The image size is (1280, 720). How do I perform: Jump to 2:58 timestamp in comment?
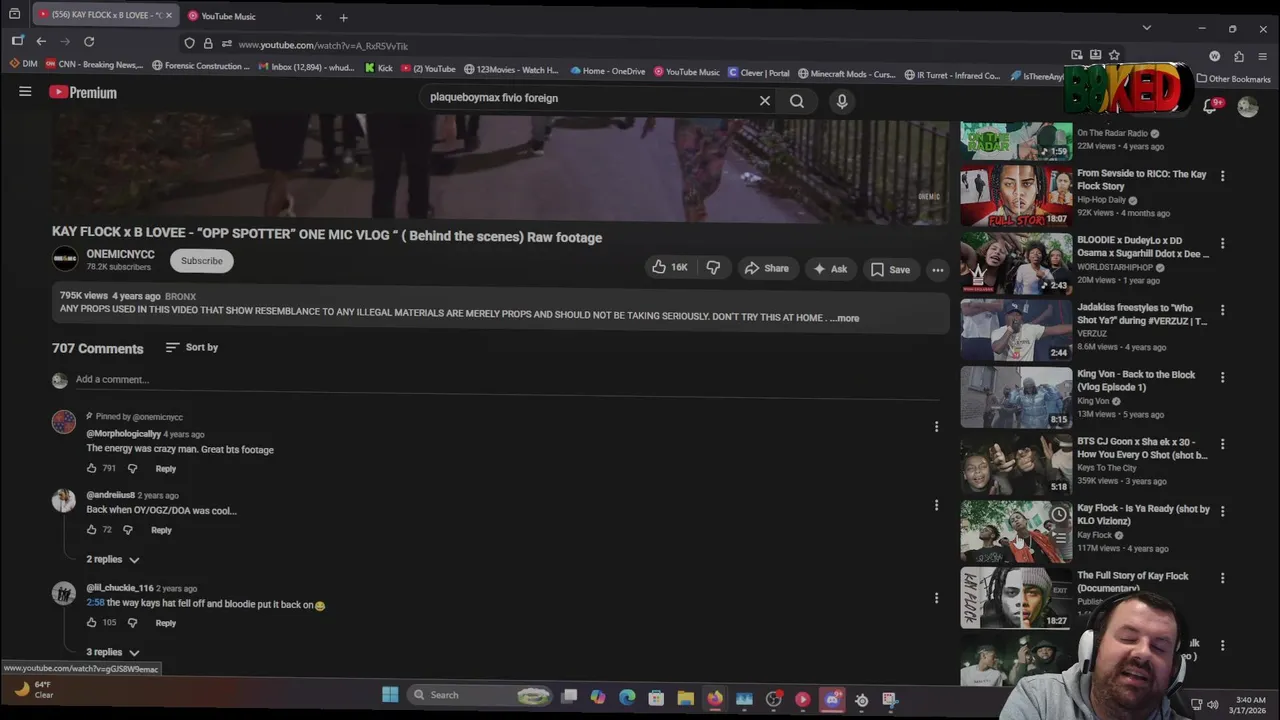(x=95, y=604)
